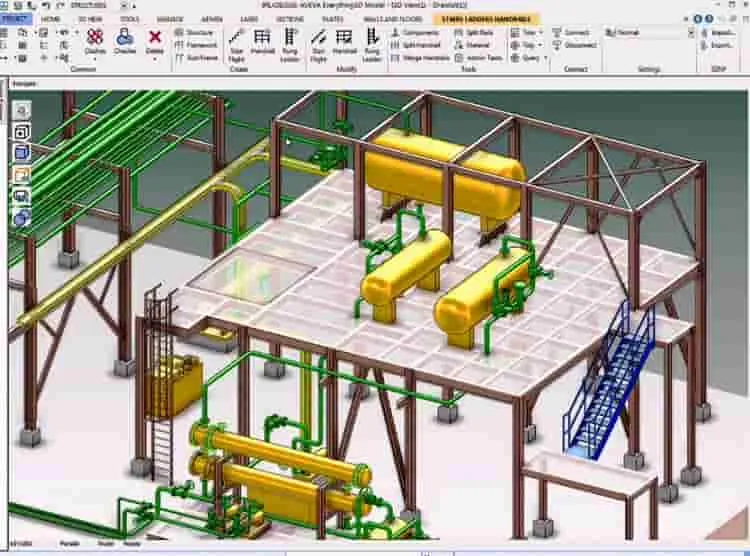The height and width of the screenshot is (556, 750).
Task: Redo the last action
Action: [x=60, y=6]
